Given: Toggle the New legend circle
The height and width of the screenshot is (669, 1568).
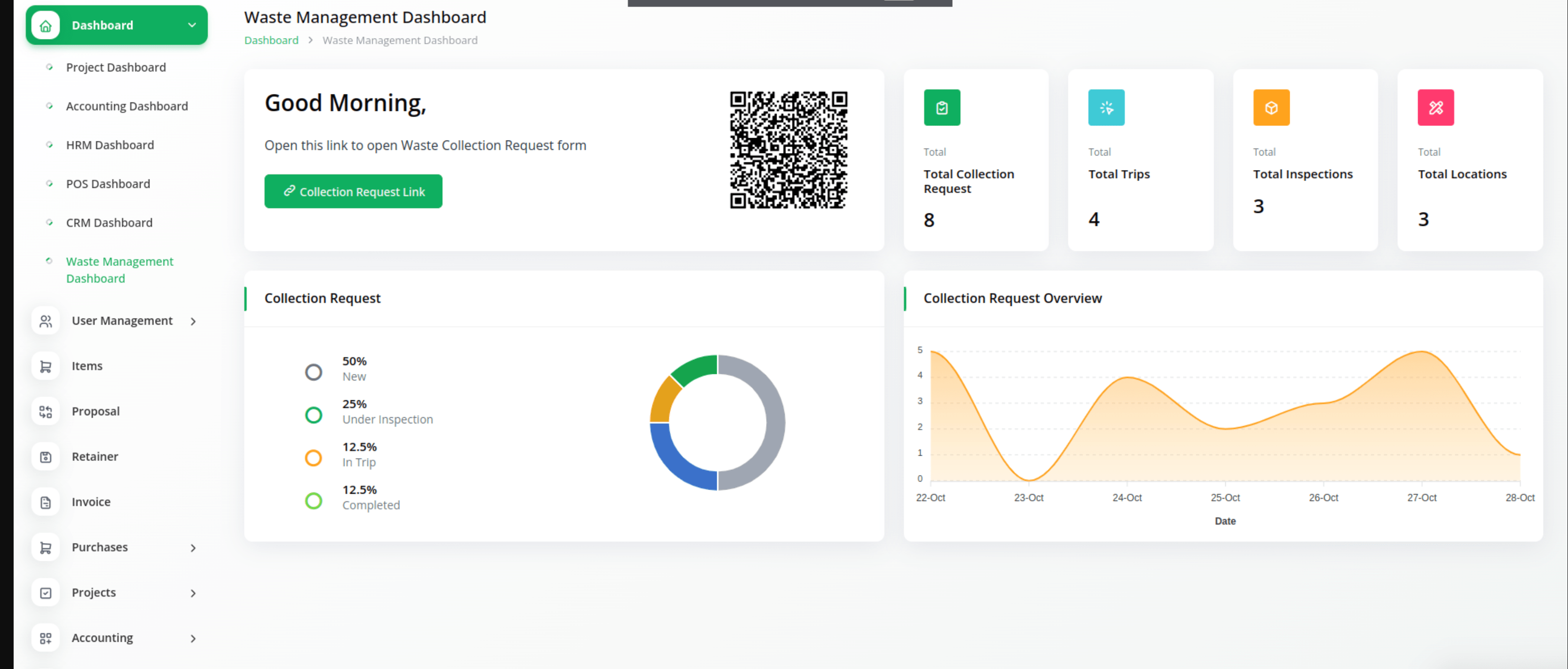Looking at the screenshot, I should [x=314, y=372].
